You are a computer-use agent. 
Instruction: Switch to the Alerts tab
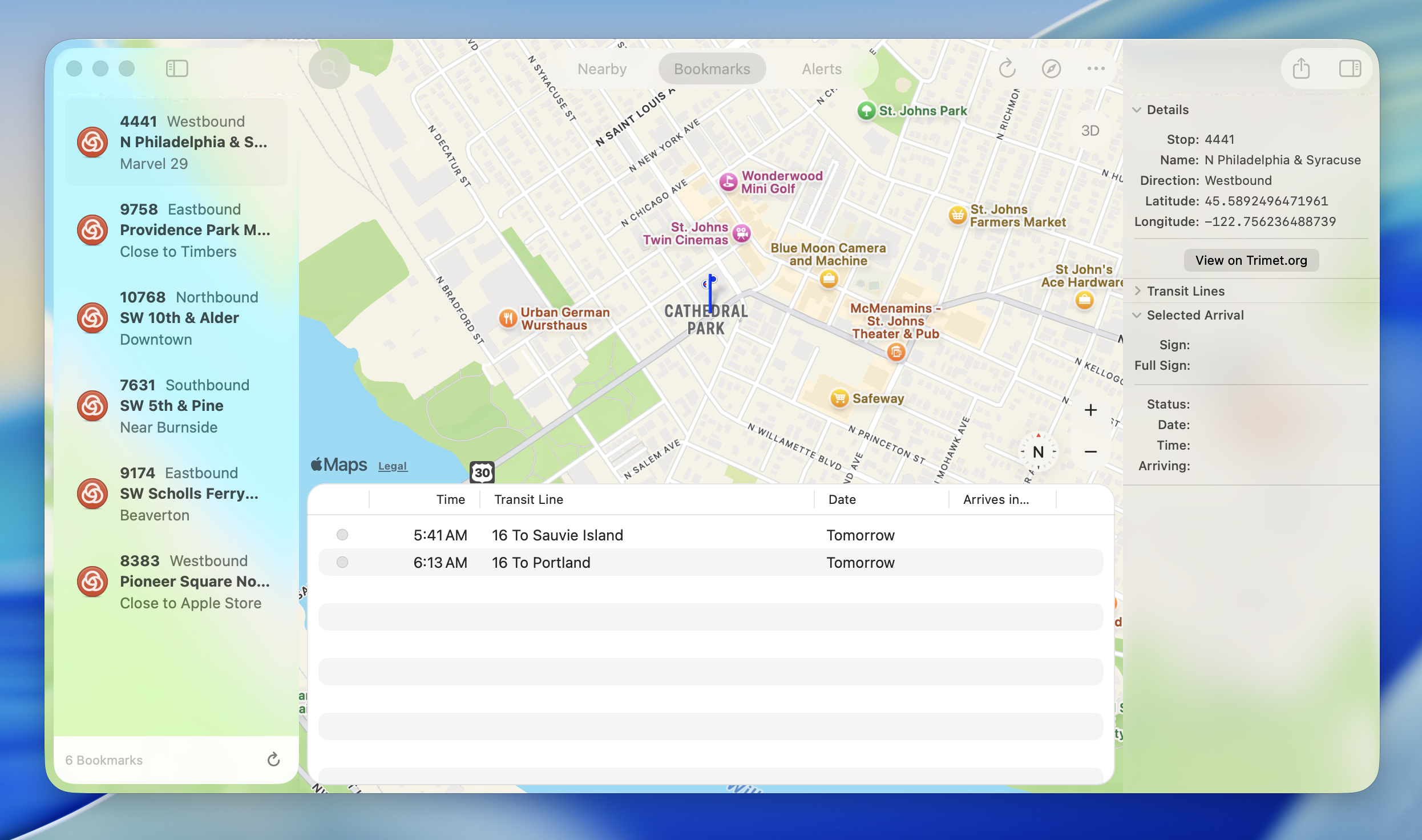[x=822, y=69]
